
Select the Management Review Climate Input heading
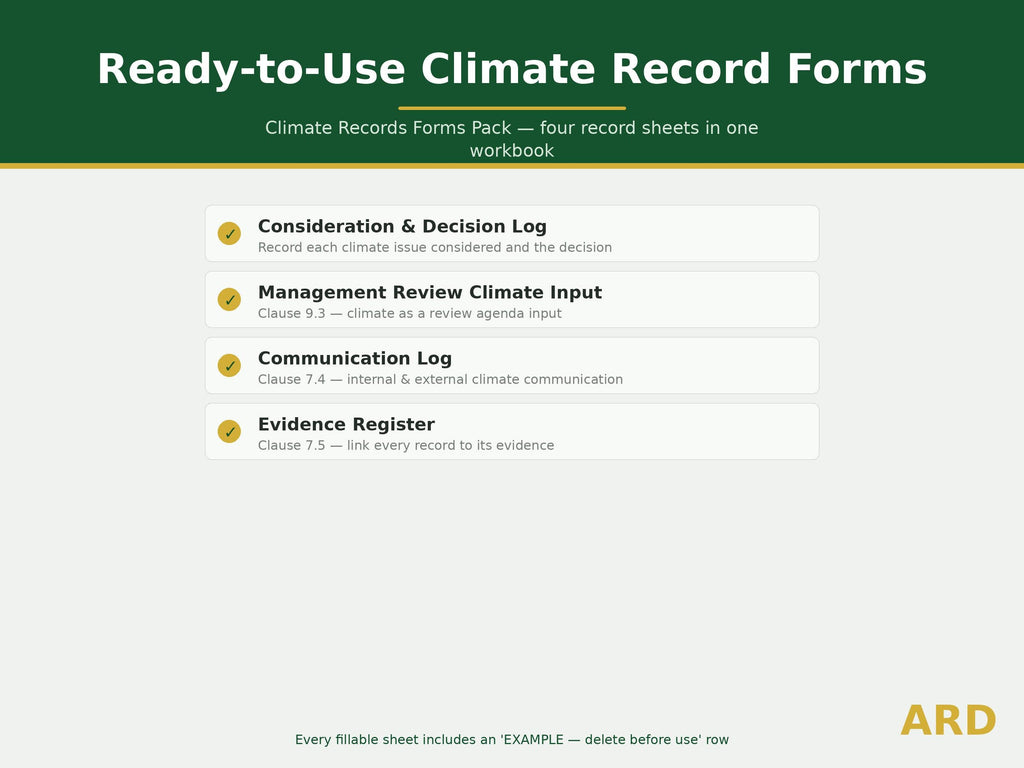click(430, 293)
